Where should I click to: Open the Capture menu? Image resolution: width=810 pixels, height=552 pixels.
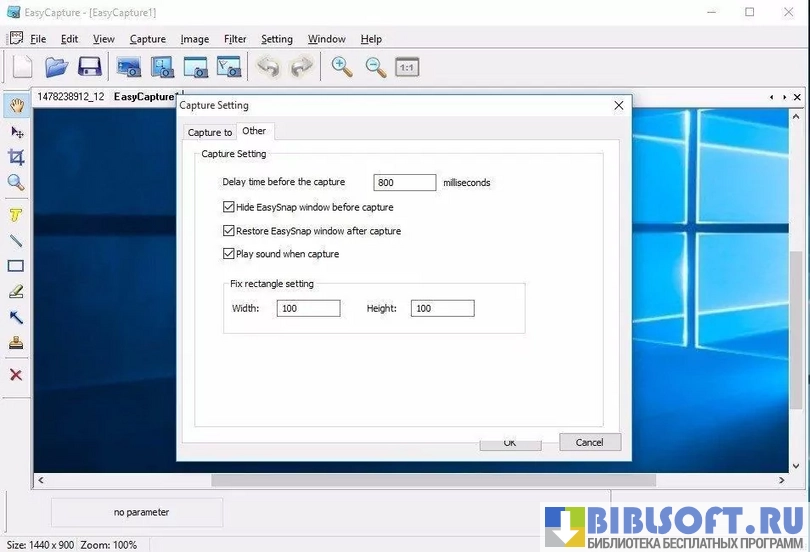tap(148, 39)
